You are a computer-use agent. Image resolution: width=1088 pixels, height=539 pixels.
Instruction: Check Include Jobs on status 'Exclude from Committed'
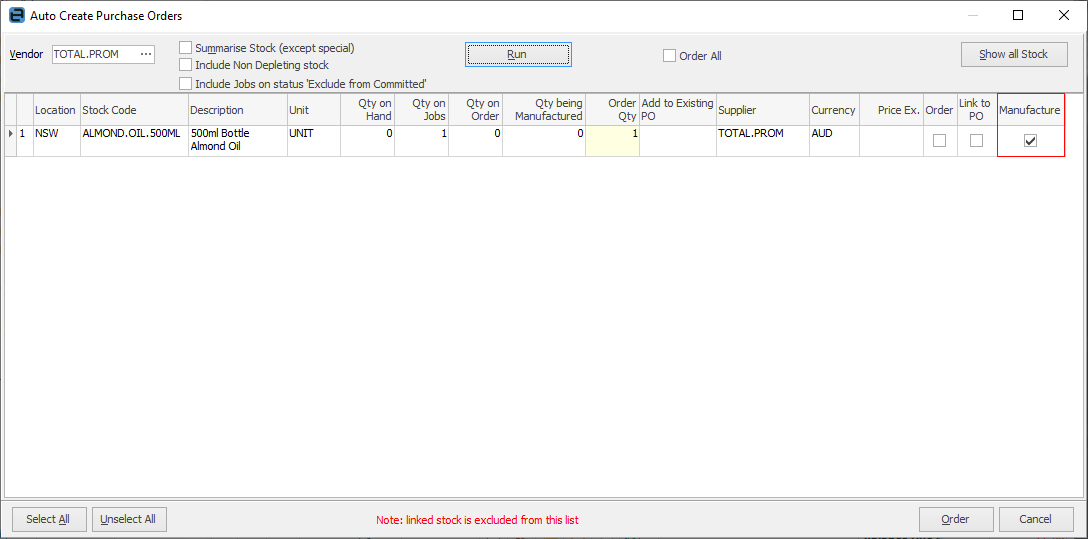tap(185, 83)
